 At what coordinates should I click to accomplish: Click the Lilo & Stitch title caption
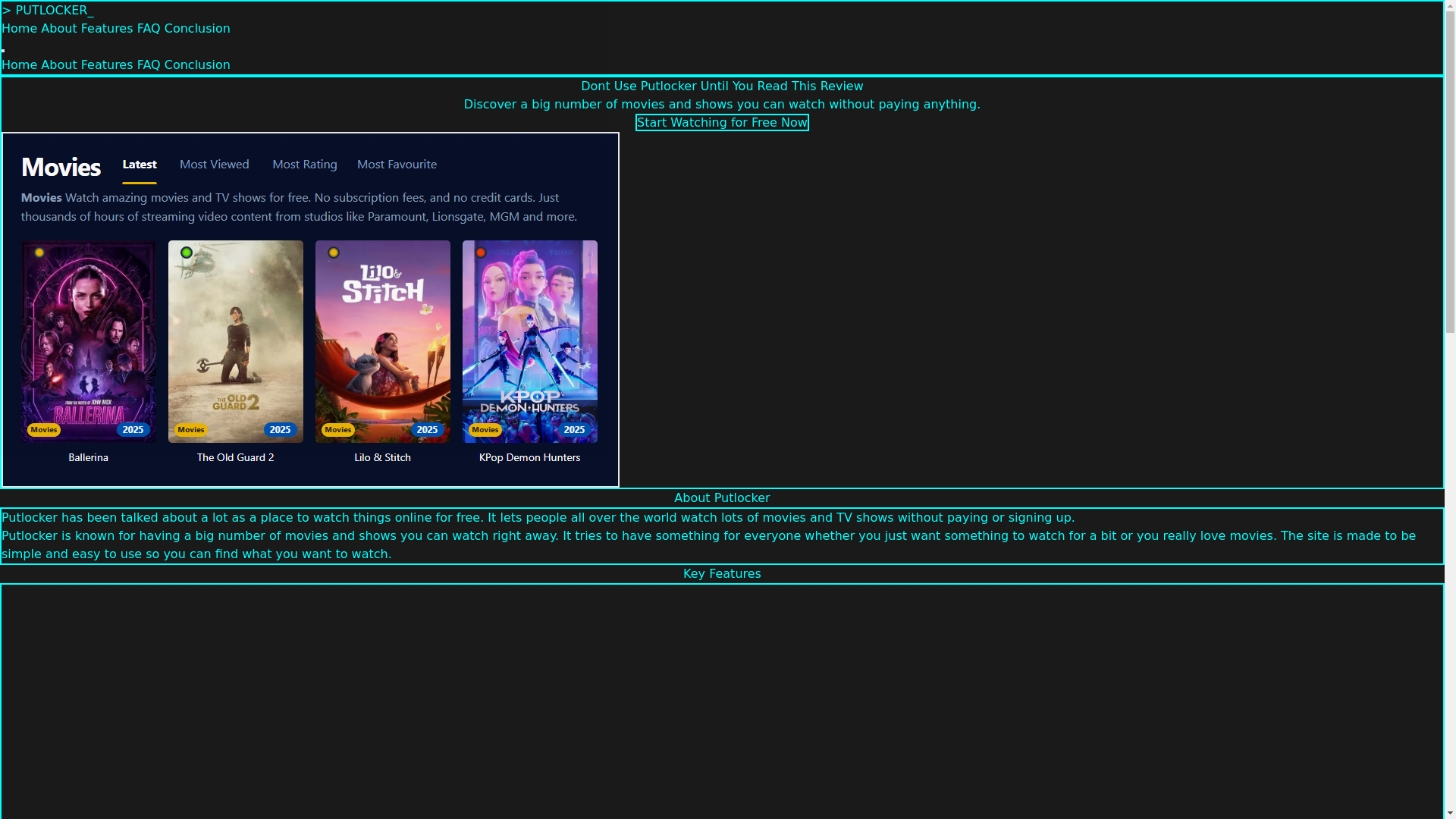(x=383, y=458)
